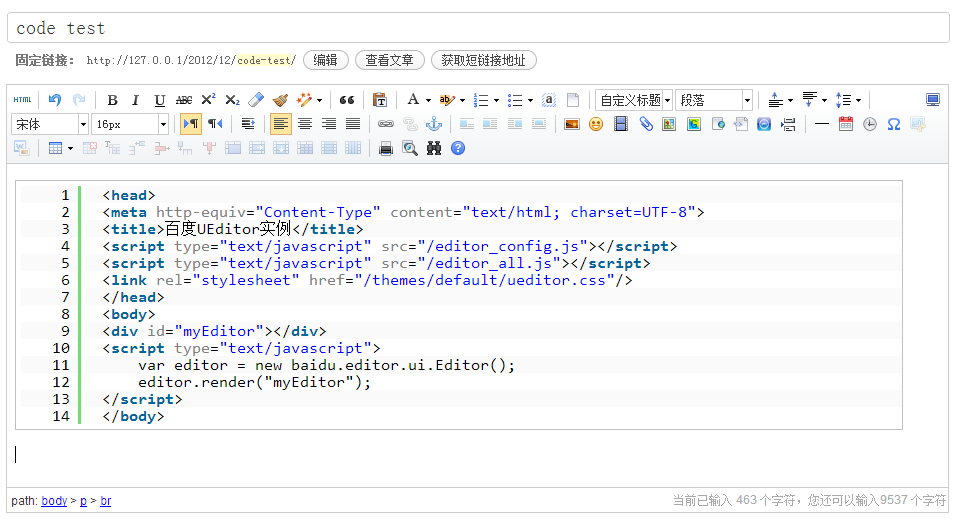This screenshot has height=519, width=960.
Task: Insert a blockquote
Action: tap(347, 100)
